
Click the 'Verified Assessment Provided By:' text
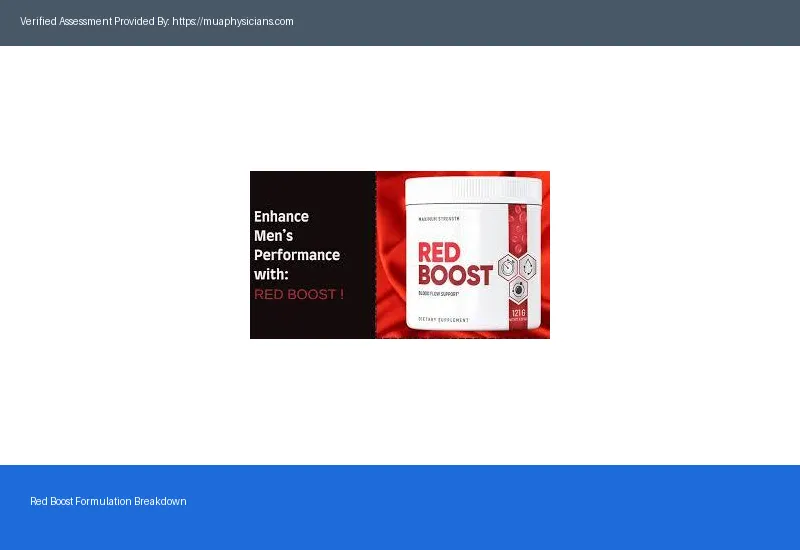(95, 21)
